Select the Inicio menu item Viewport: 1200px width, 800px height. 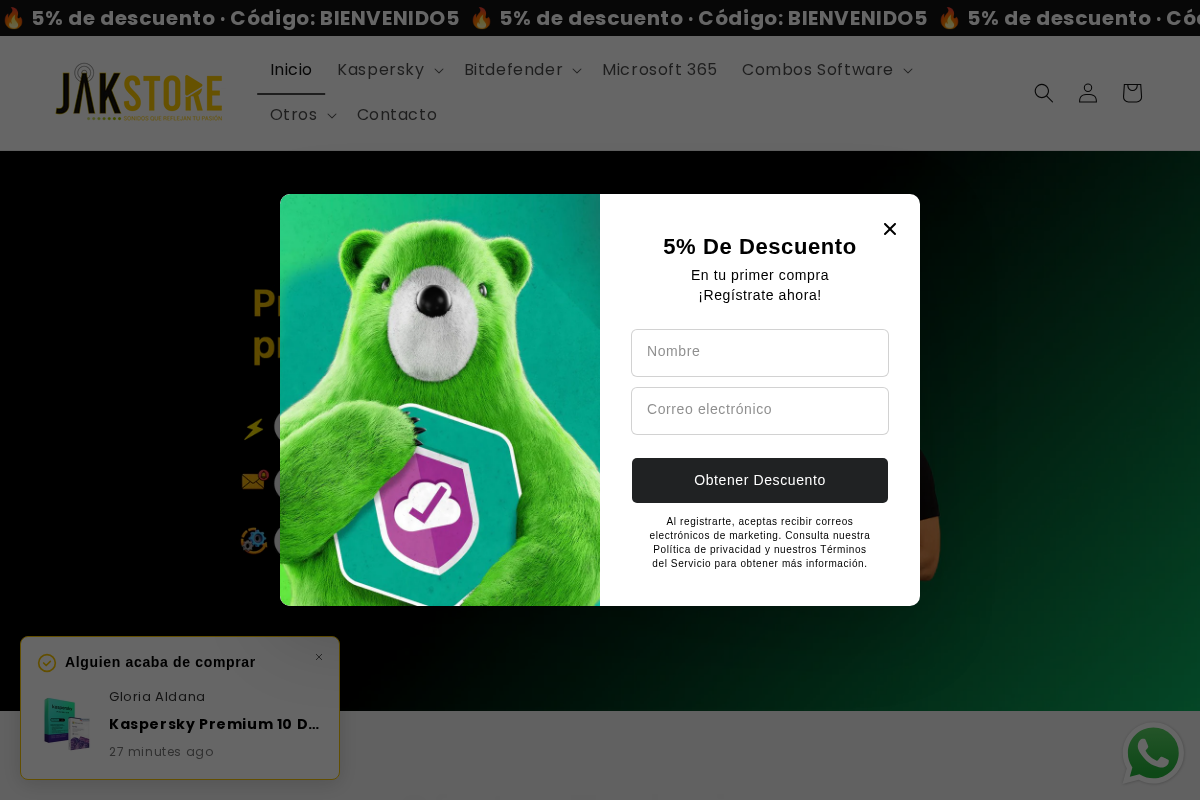point(291,70)
